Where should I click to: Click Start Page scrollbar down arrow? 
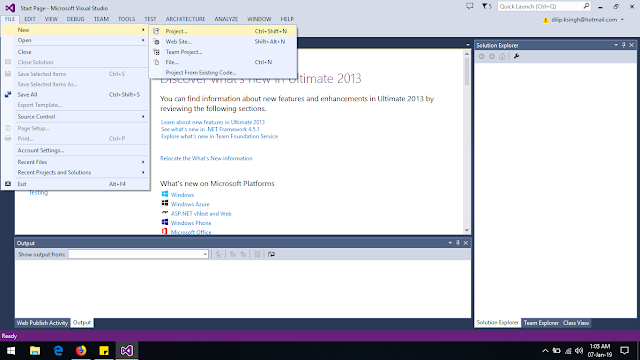click(467, 231)
